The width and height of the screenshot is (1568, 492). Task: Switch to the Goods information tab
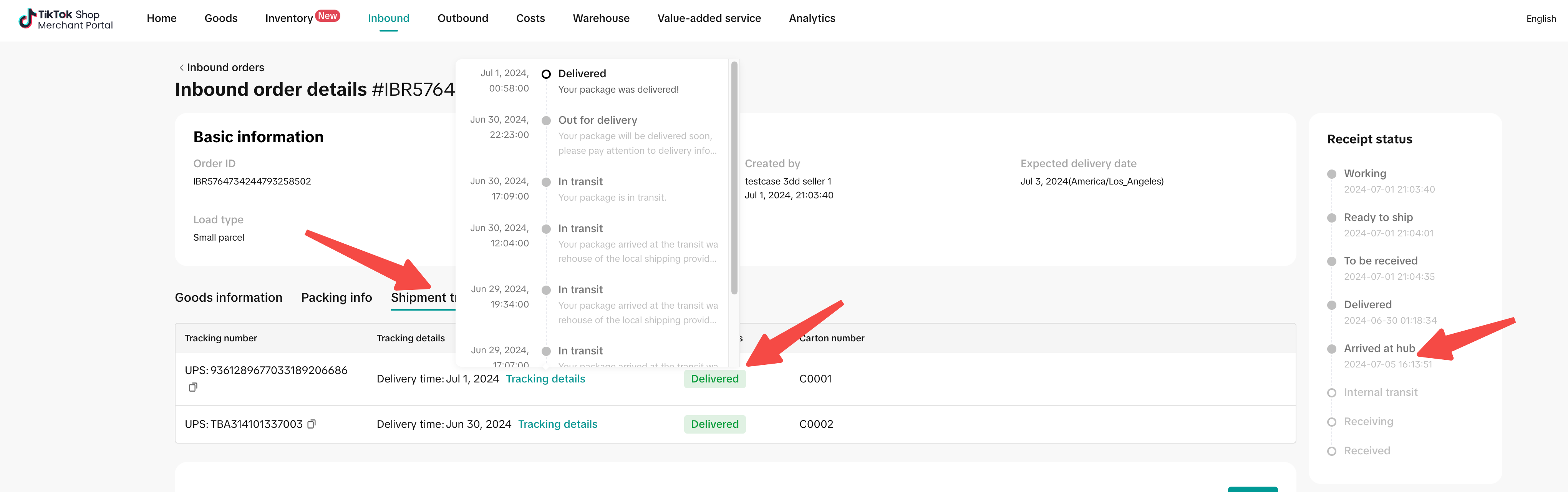point(228,298)
